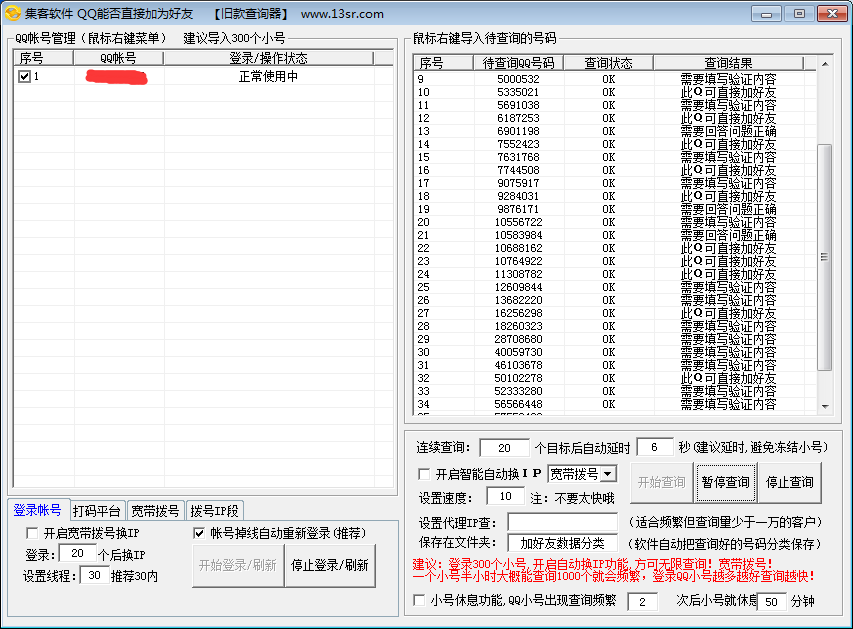853x629 pixels.
Task: Click the auto-delay seconds input field
Action: tap(654, 447)
